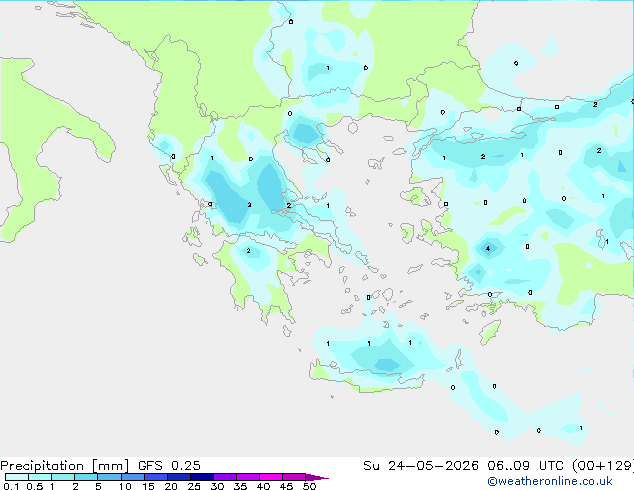Click the 0.1–0.5 mm legend swatch

[x=17, y=477]
